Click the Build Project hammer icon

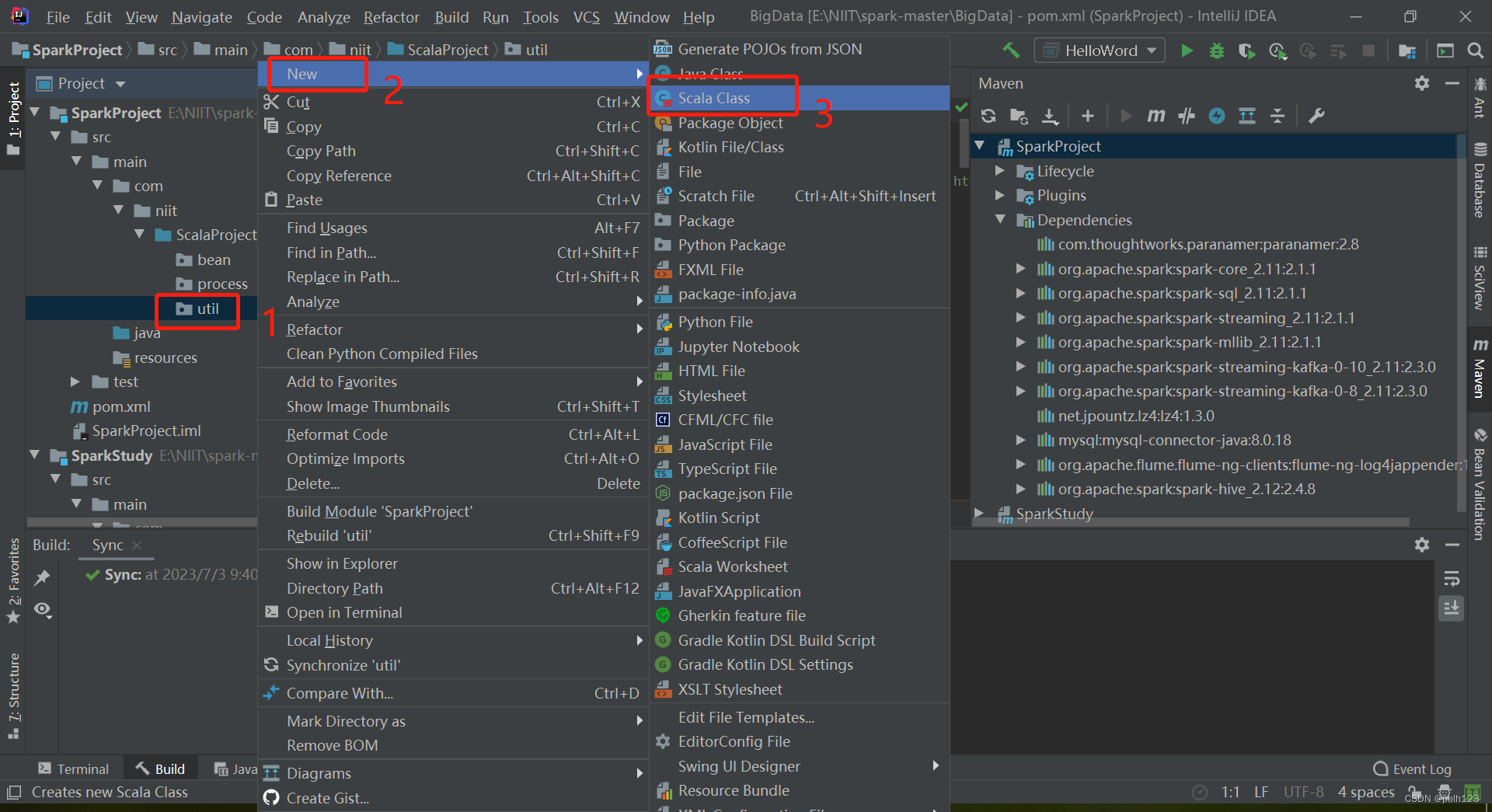[1010, 51]
